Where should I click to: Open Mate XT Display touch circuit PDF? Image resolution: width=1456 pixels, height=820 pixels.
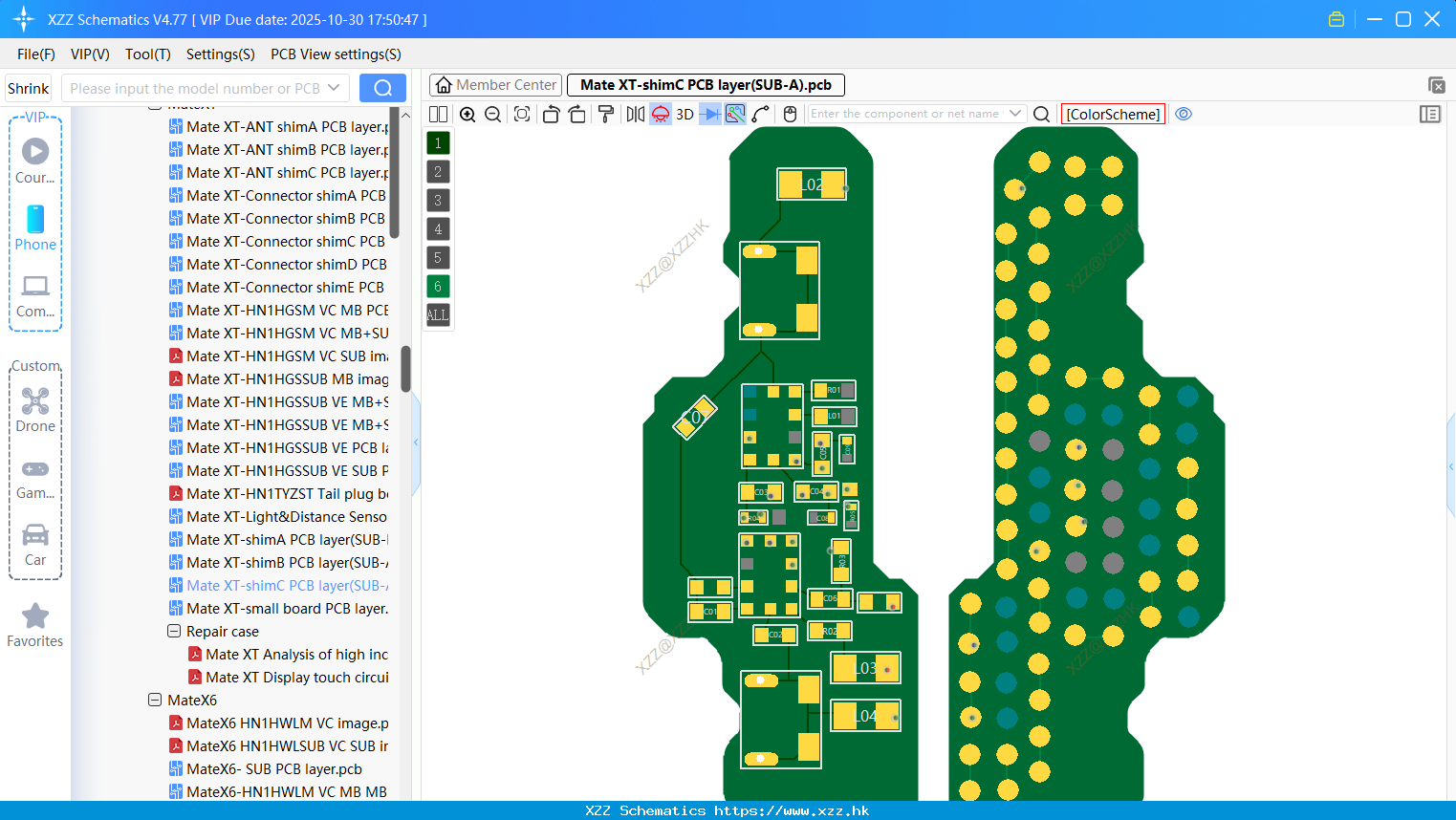click(288, 677)
